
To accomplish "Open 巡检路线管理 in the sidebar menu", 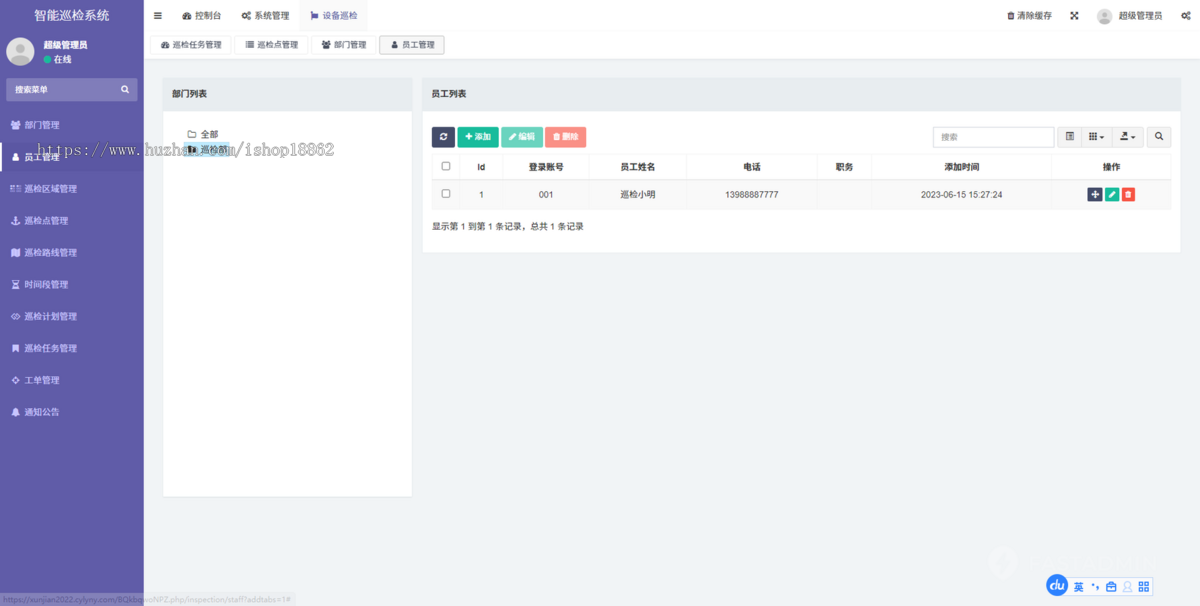I will (x=50, y=253).
